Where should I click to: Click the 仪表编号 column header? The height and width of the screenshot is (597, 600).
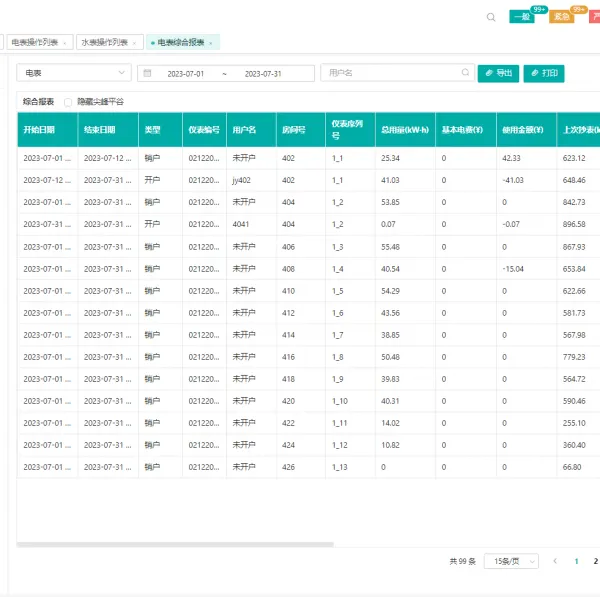(x=204, y=130)
